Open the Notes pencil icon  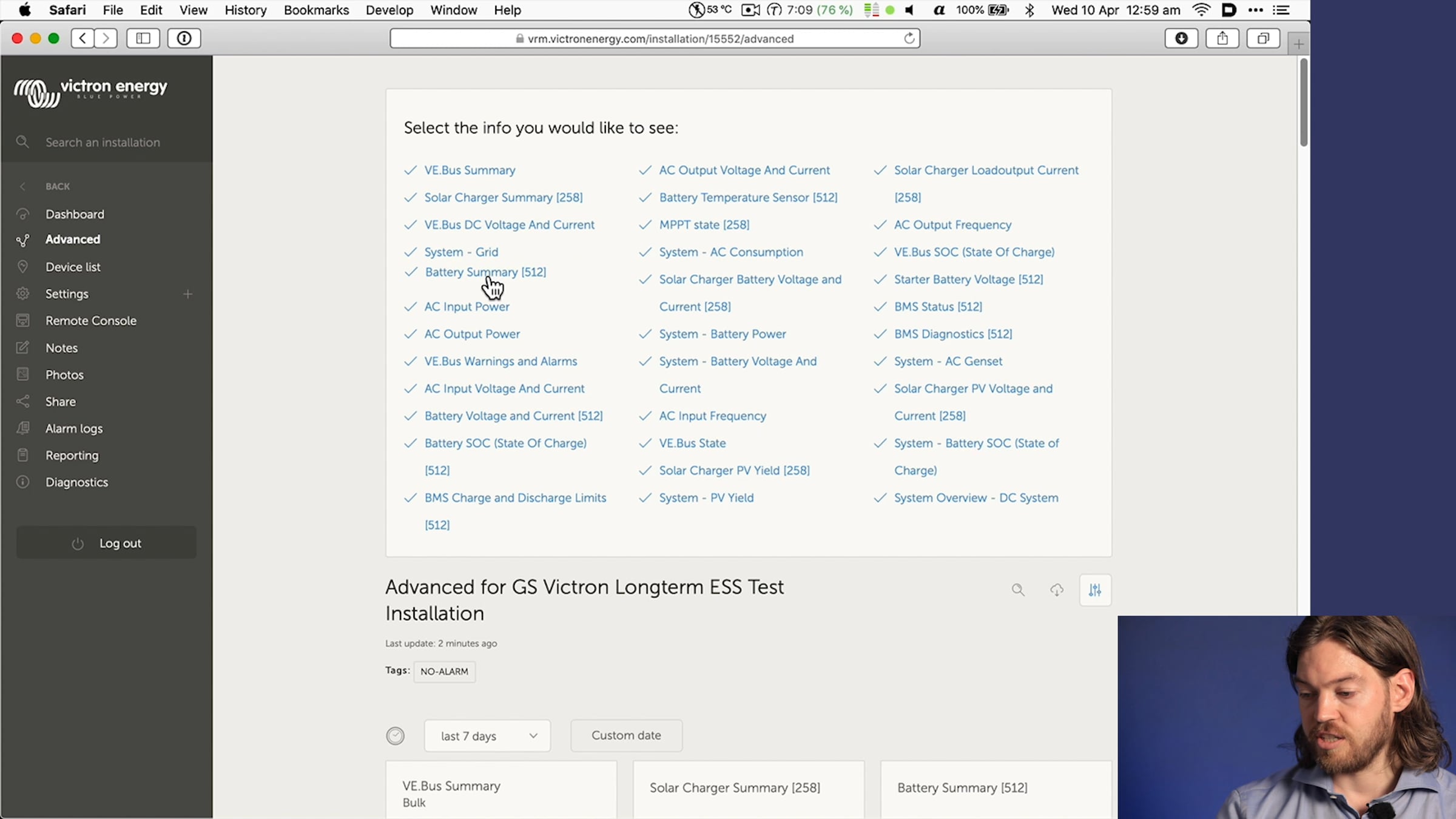[x=22, y=348]
